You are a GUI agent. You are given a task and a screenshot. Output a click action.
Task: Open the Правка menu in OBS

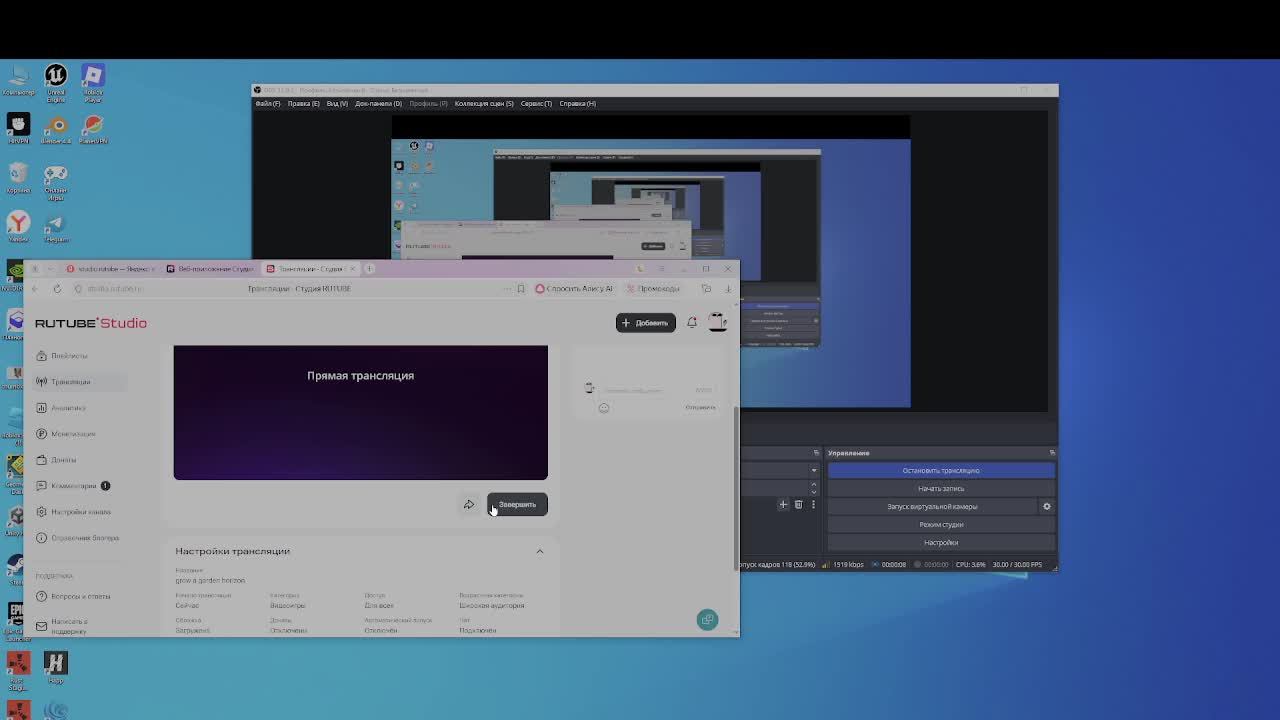[x=304, y=103]
